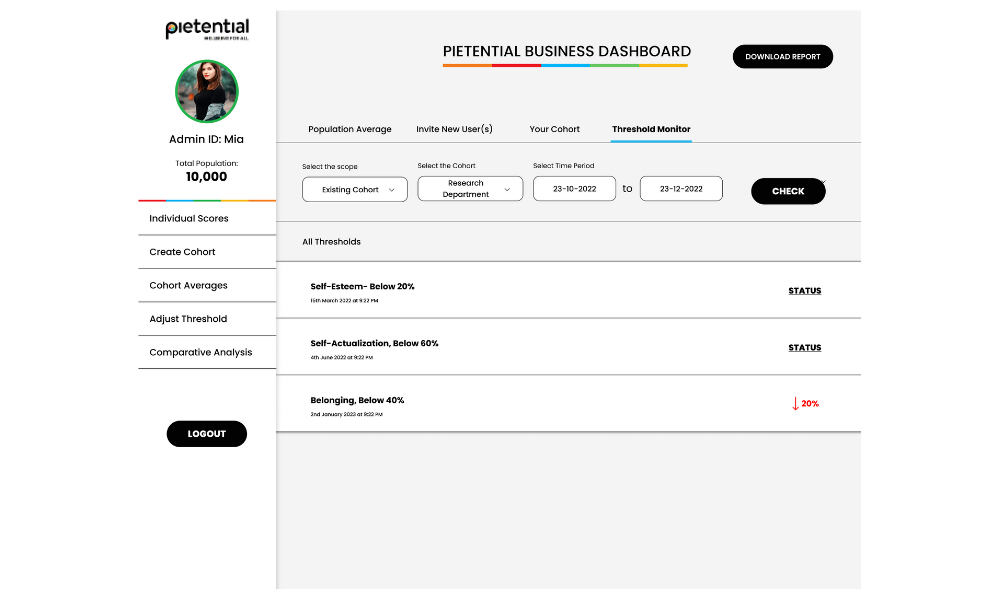This screenshot has height=600, width=1000.
Task: Click the start date field 23-10-2022
Action: pos(574,189)
